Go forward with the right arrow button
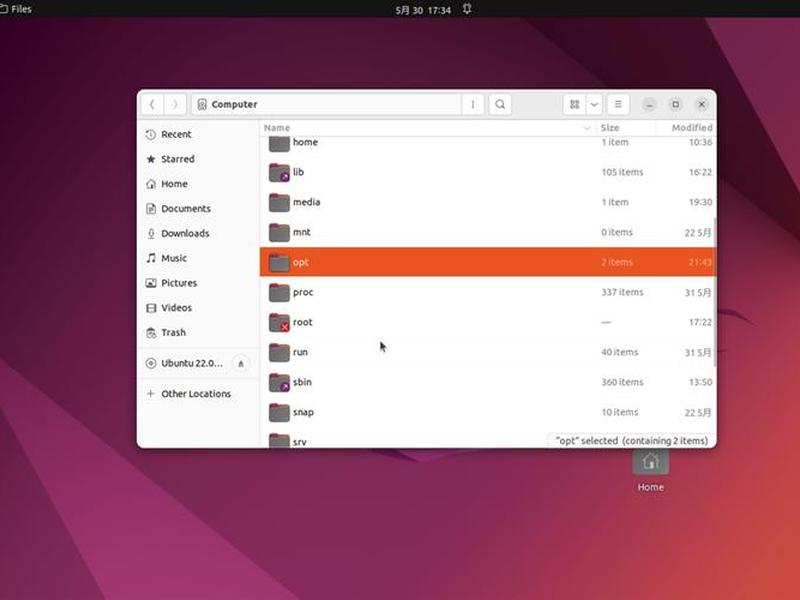The height and width of the screenshot is (600, 800). click(x=175, y=105)
